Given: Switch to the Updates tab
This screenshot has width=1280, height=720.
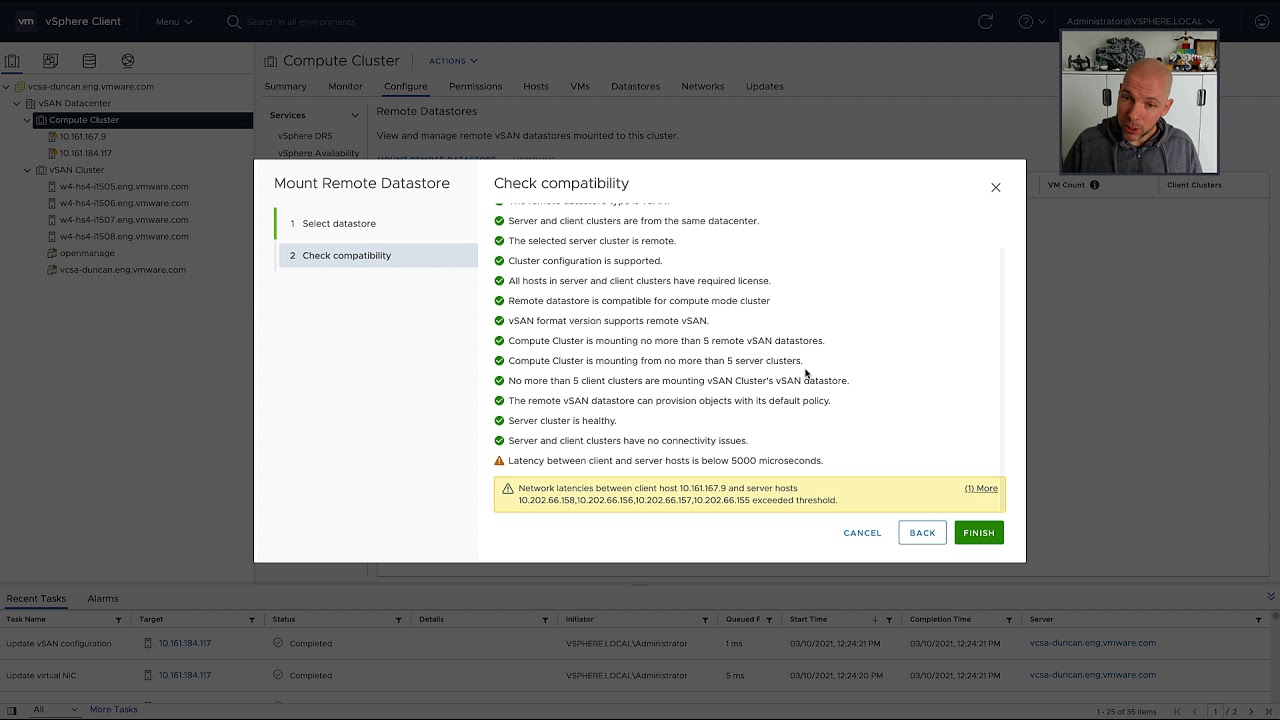Looking at the screenshot, I should [764, 86].
